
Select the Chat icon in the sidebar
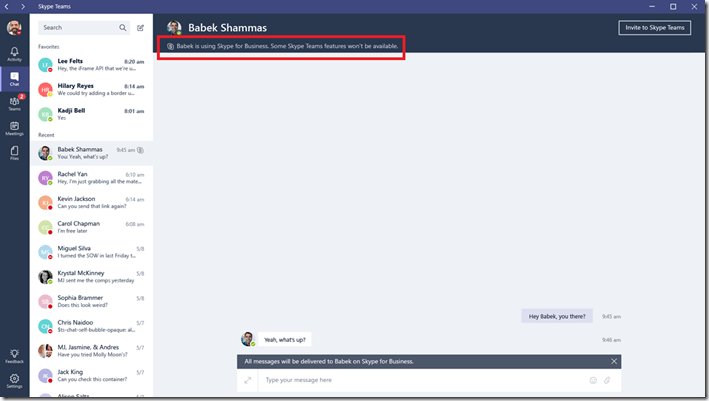click(x=14, y=79)
